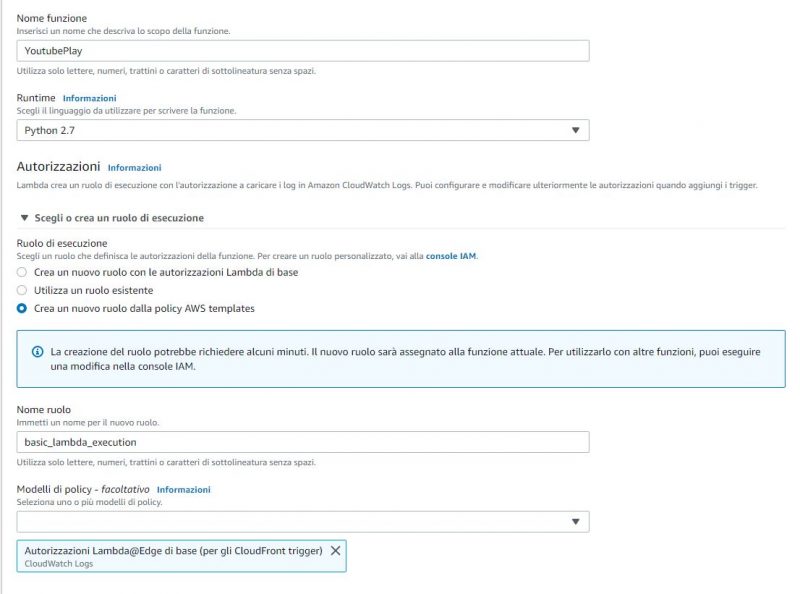Open the policy templates dropdown arrow
The height and width of the screenshot is (594, 800).
(576, 522)
